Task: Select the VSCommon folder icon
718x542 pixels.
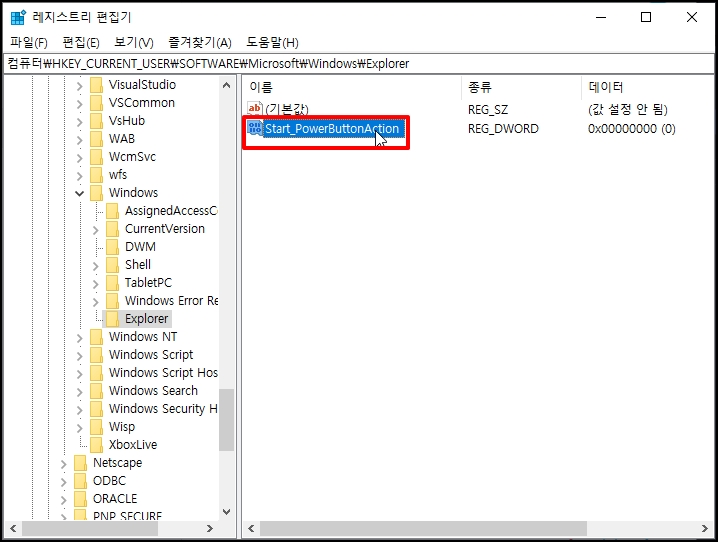Action: pyautogui.click(x=96, y=103)
